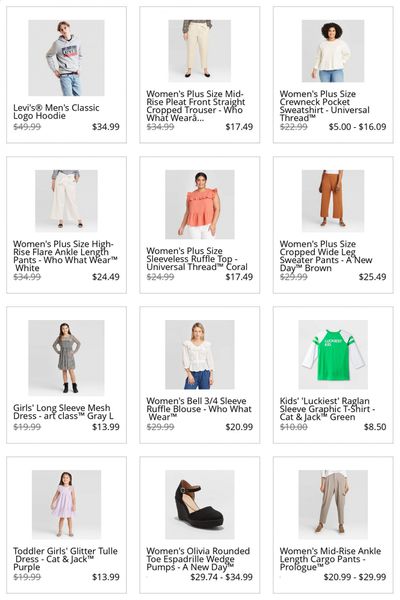View the Women's Bell 3/4 Sleeve Ruffle Blouse photo
Image resolution: width=400 pixels, height=600 pixels.
pos(199,354)
